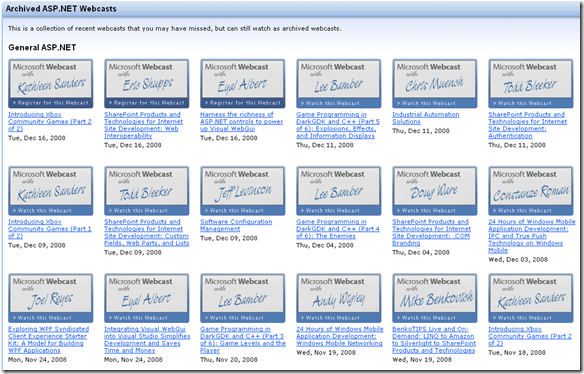Follow the SharePoint .COM Branding link
The image size is (584, 374).
[x=431, y=232]
